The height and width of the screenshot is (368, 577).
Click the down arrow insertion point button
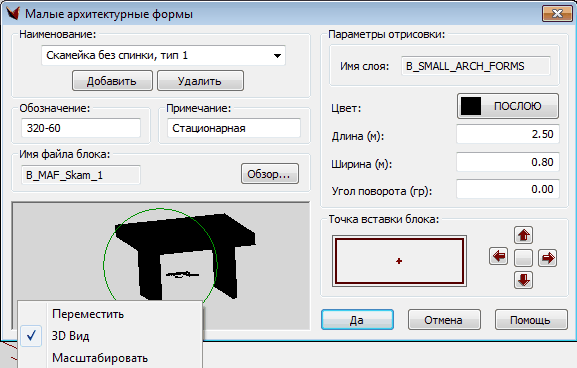coord(523,280)
